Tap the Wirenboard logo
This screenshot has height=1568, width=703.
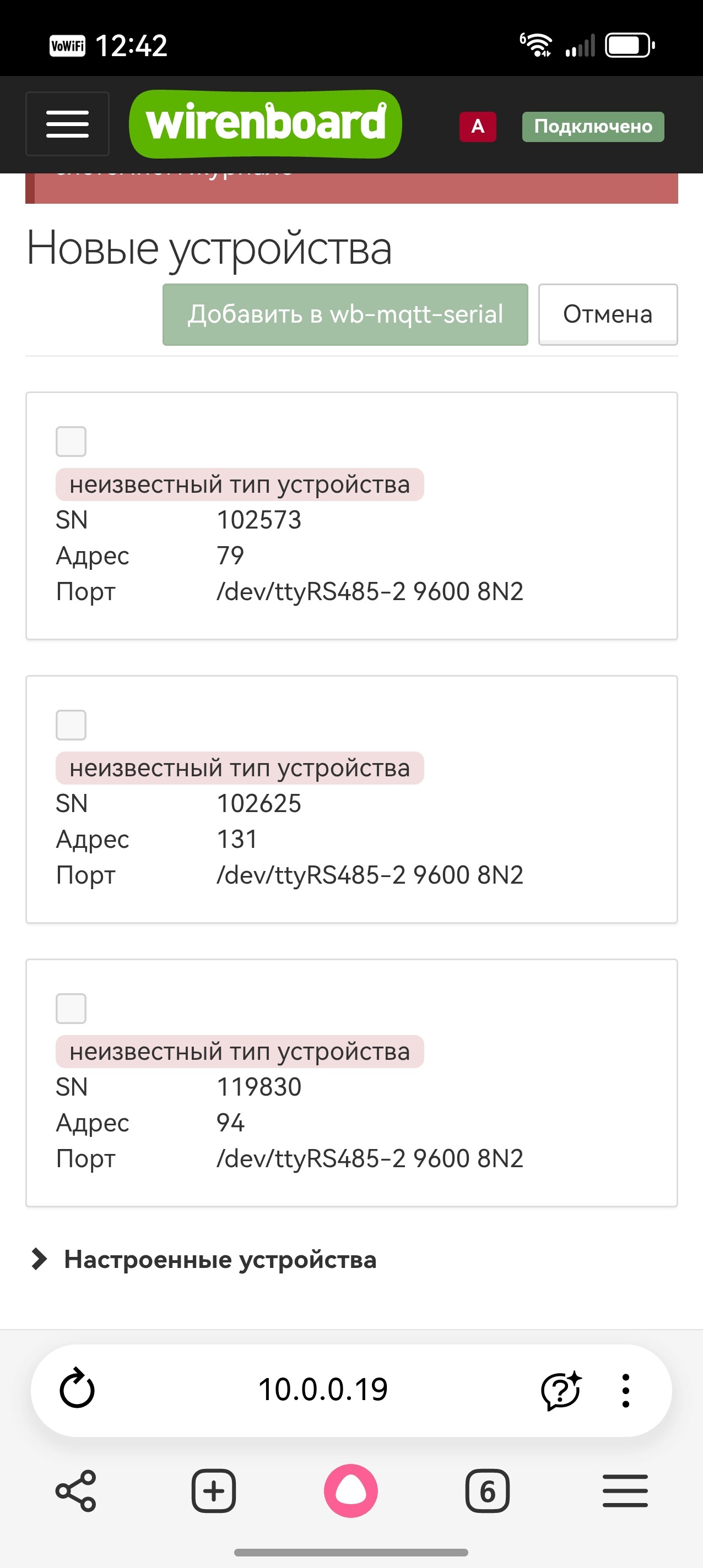point(266,124)
